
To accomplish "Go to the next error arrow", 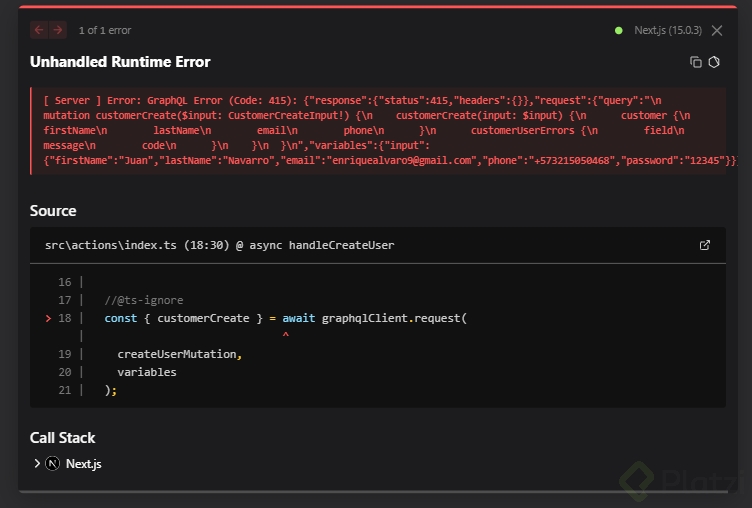I will pyautogui.click(x=58, y=30).
